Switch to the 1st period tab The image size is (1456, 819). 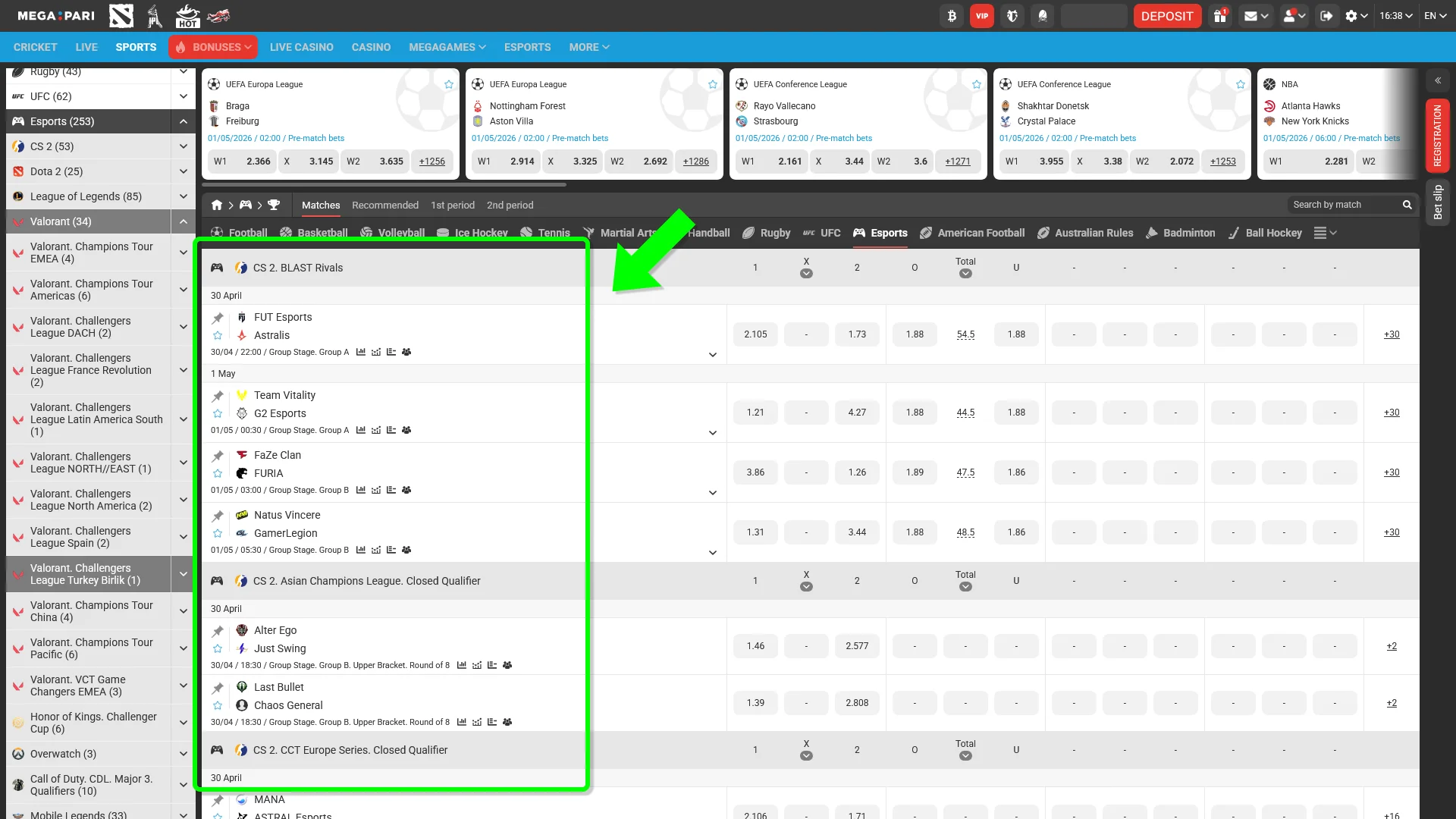pos(453,205)
